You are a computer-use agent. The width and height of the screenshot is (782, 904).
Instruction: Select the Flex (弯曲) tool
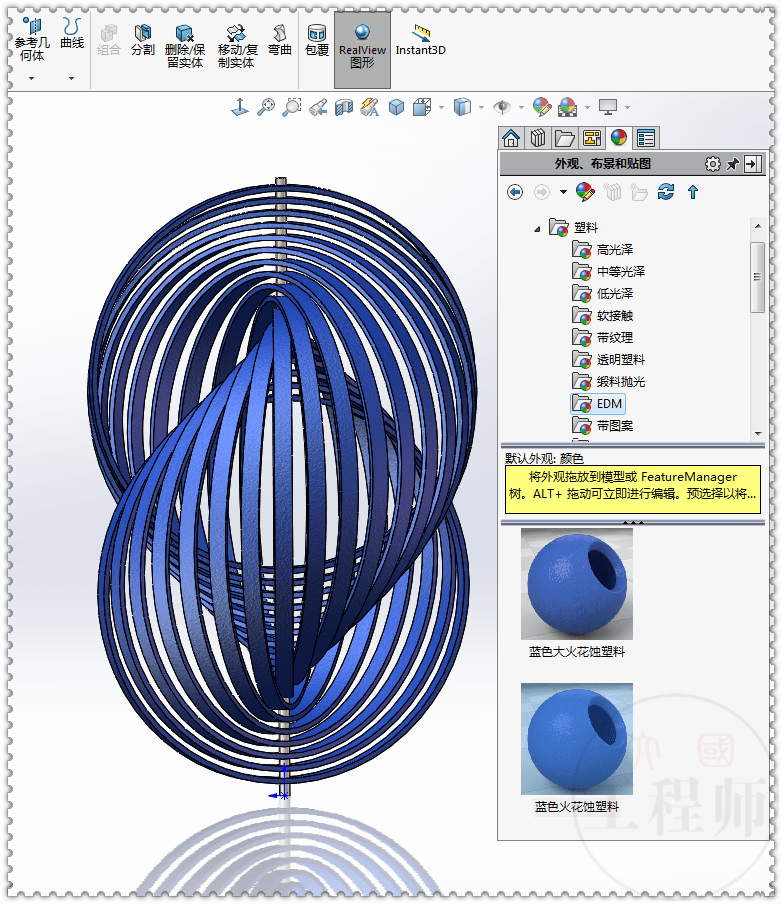pyautogui.click(x=280, y=40)
